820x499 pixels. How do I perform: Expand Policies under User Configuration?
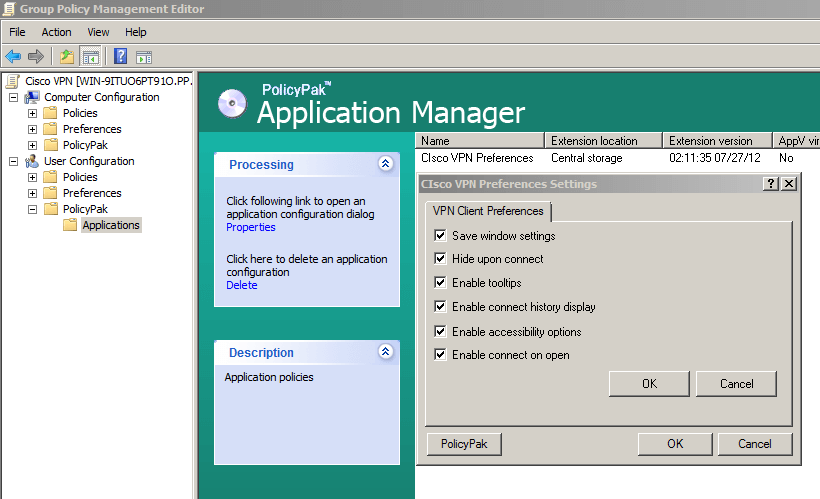(x=32, y=177)
